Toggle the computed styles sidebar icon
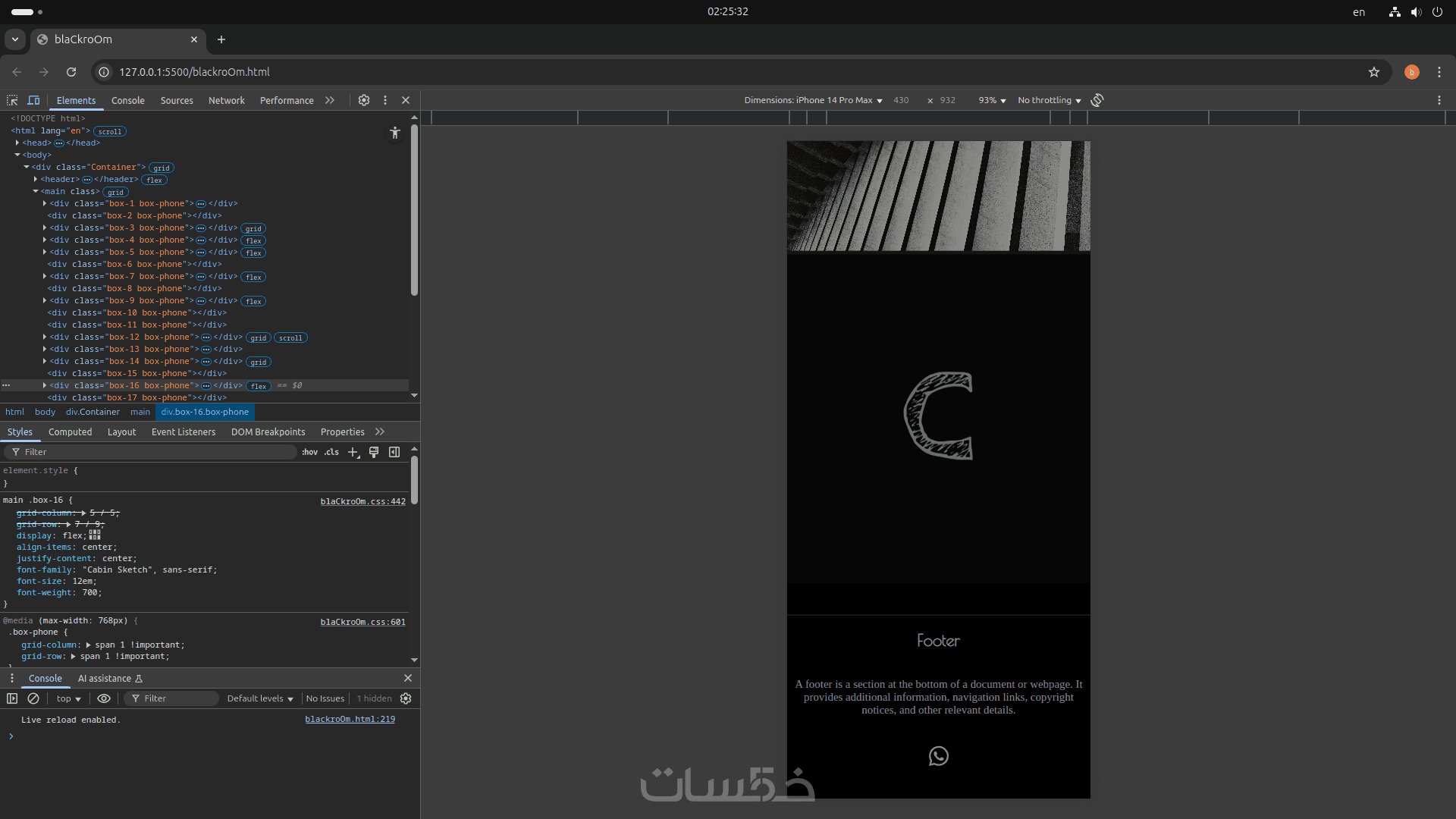 click(394, 452)
